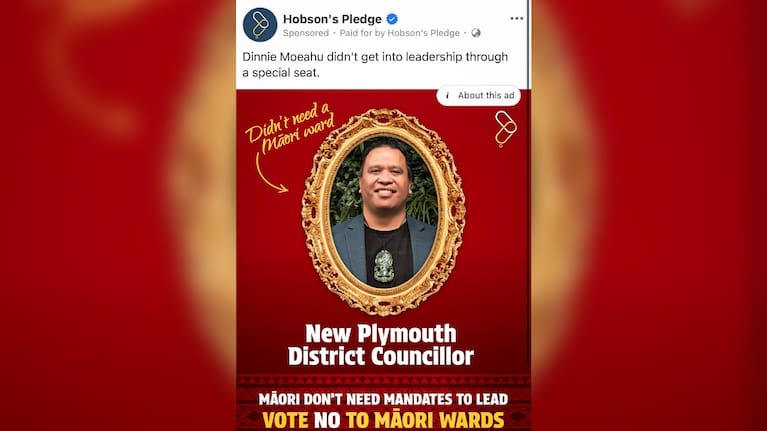Viewport: 767px width, 431px height.
Task: Click the gold logo on the red ad
Action: pyautogui.click(x=505, y=129)
